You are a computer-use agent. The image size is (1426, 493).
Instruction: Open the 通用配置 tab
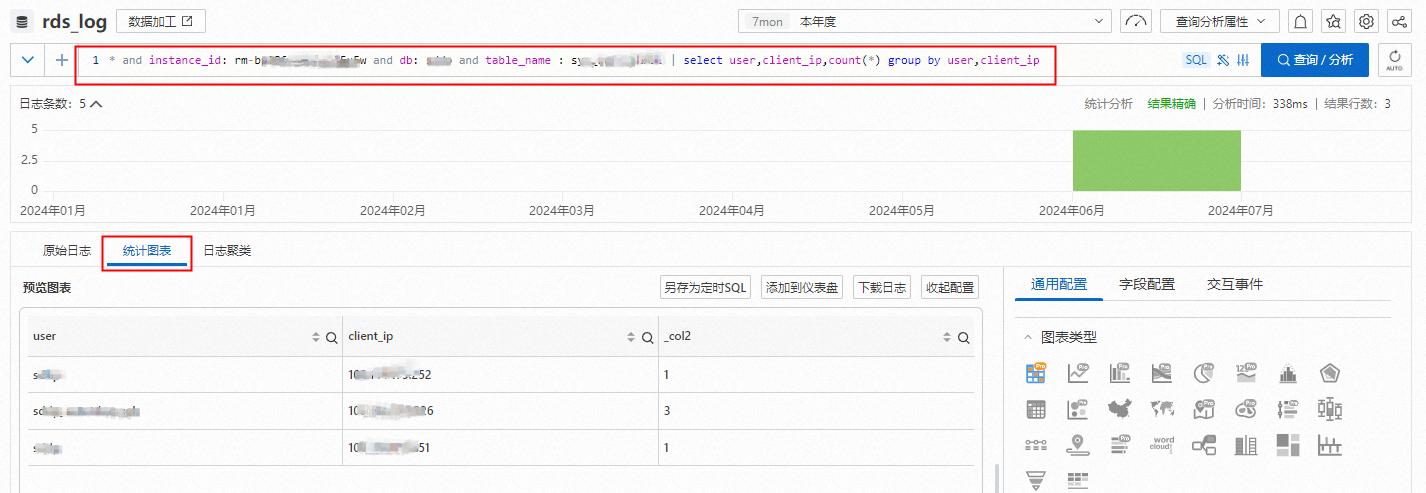click(x=1059, y=284)
